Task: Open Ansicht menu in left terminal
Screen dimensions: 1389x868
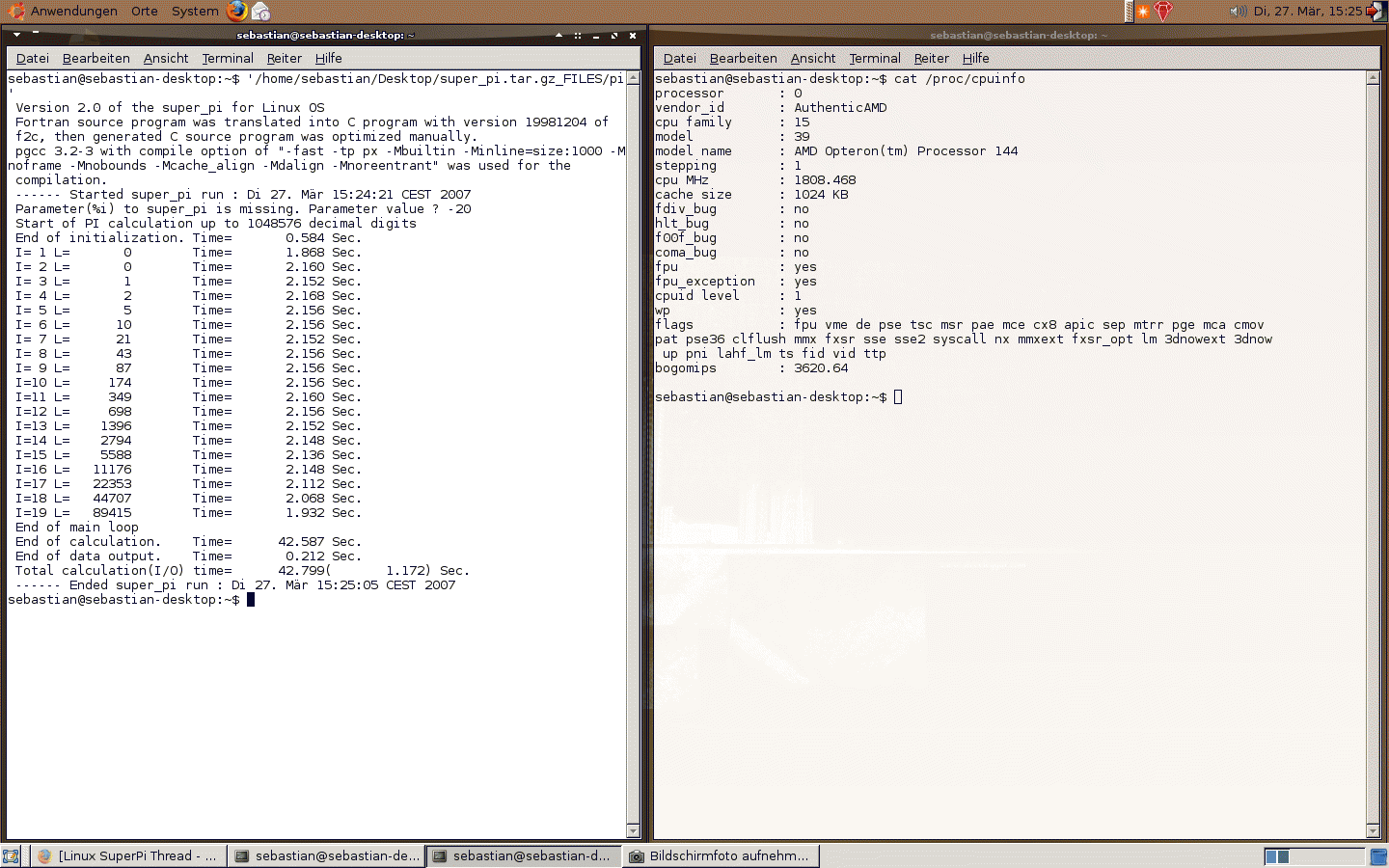Action: point(166,58)
